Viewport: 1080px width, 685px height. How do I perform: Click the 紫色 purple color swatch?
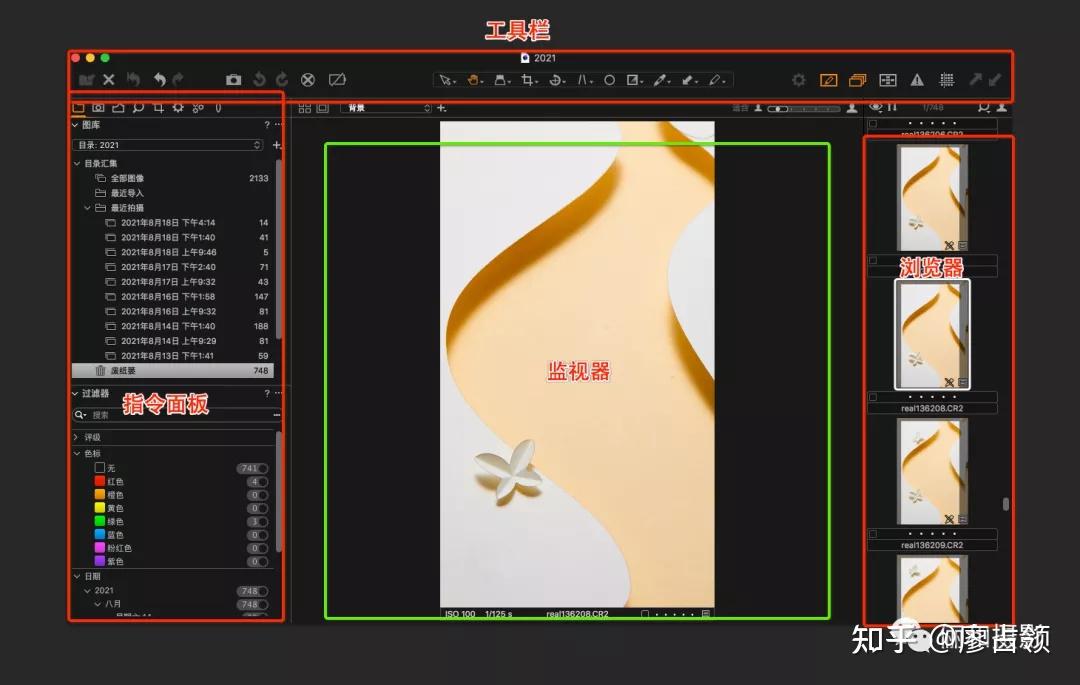pos(99,561)
